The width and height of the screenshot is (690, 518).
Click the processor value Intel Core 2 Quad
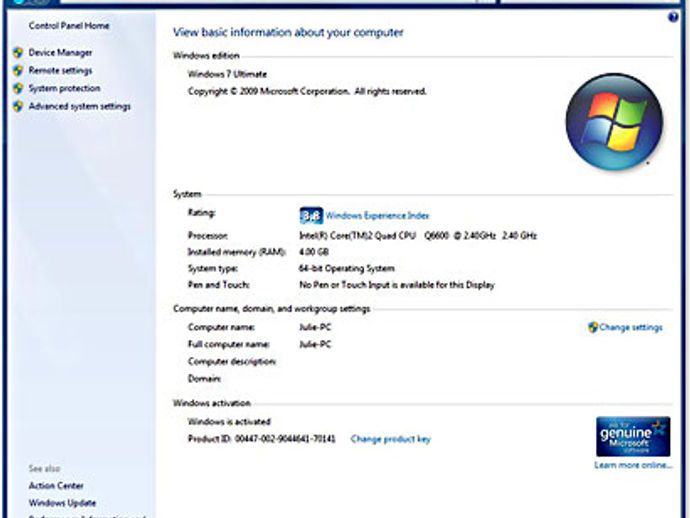[418, 235]
